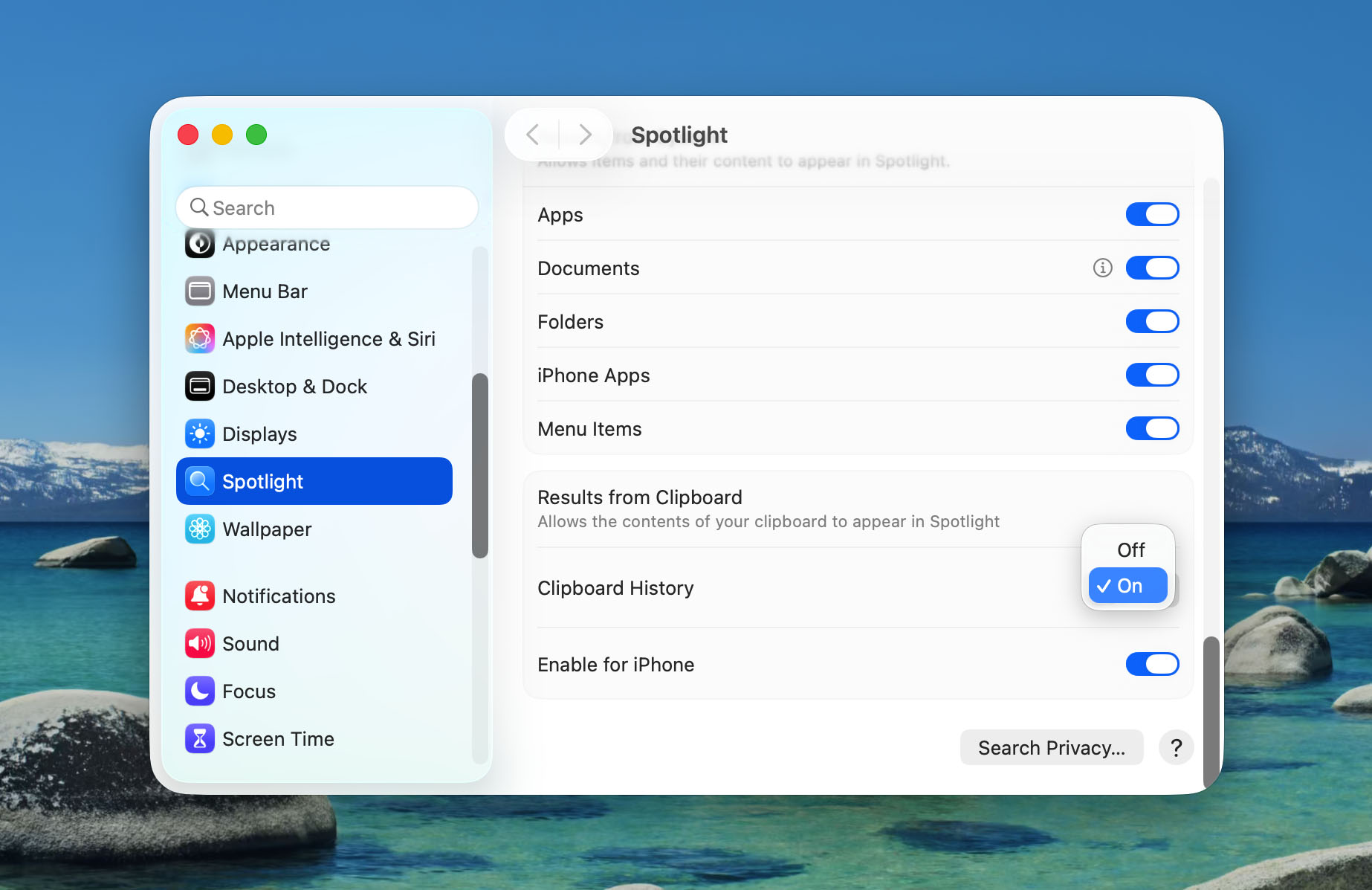Image resolution: width=1372 pixels, height=890 pixels.
Task: Click the Screen Time hourglass icon
Action: (x=200, y=738)
